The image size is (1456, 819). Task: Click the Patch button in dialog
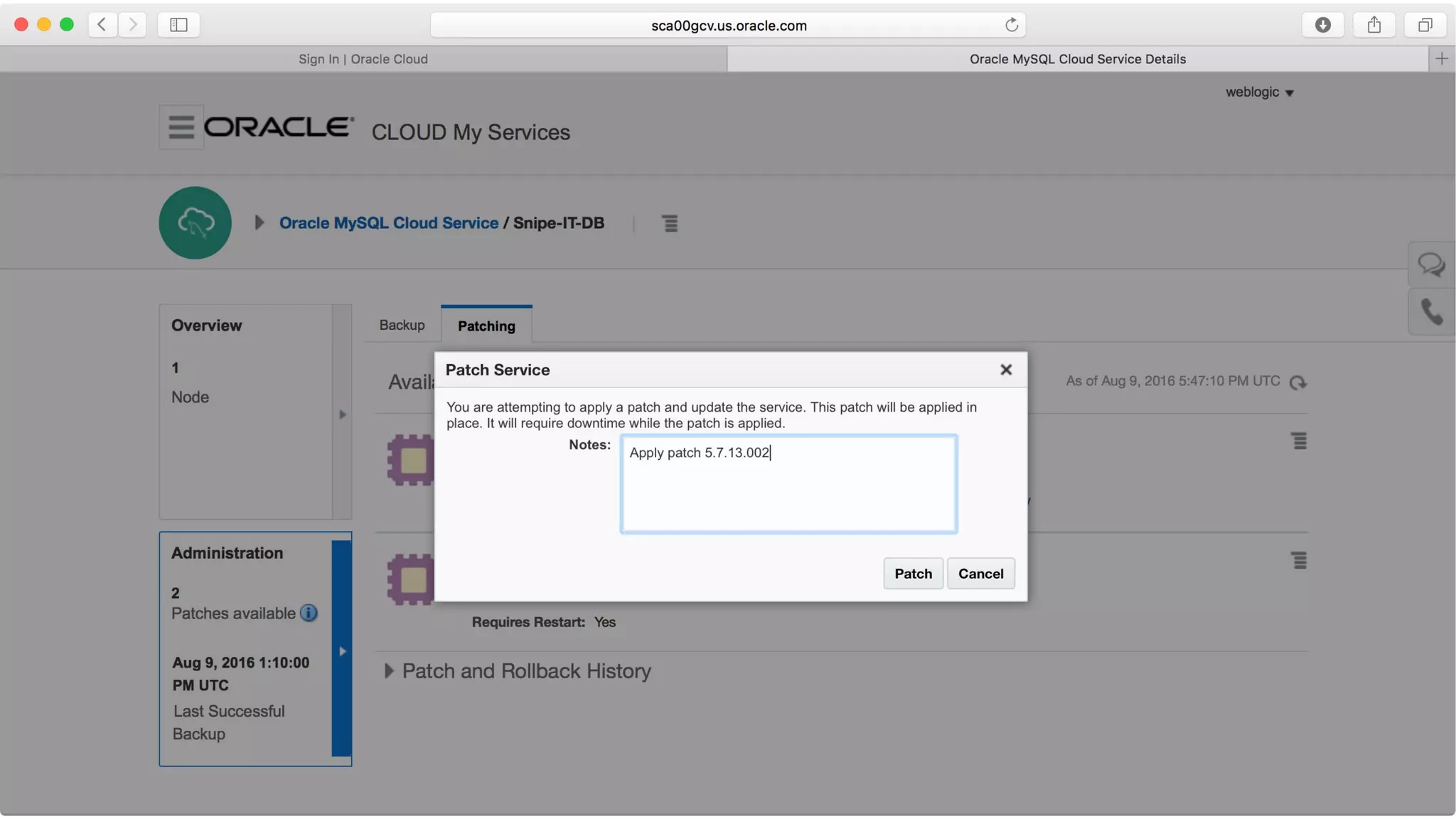point(913,573)
